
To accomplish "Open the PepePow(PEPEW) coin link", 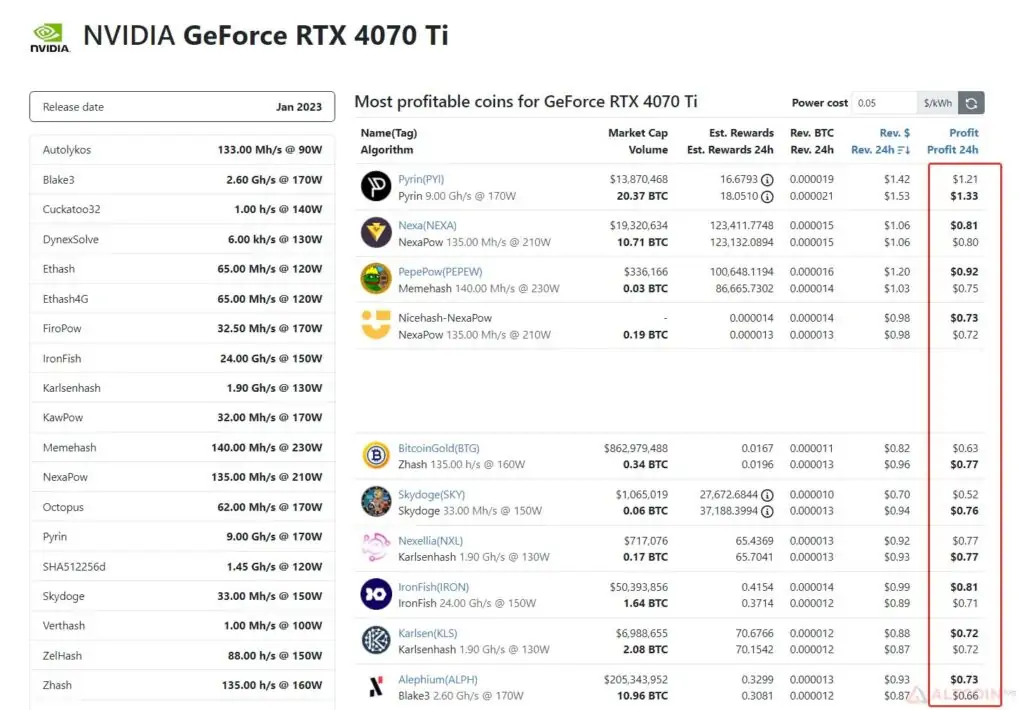I will click(x=440, y=272).
